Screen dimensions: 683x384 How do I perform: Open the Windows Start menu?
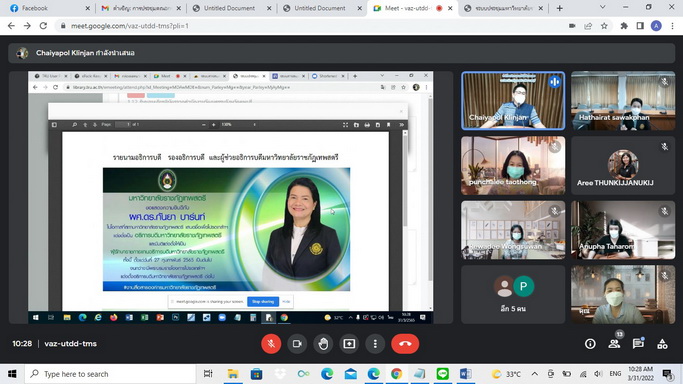click(12, 374)
